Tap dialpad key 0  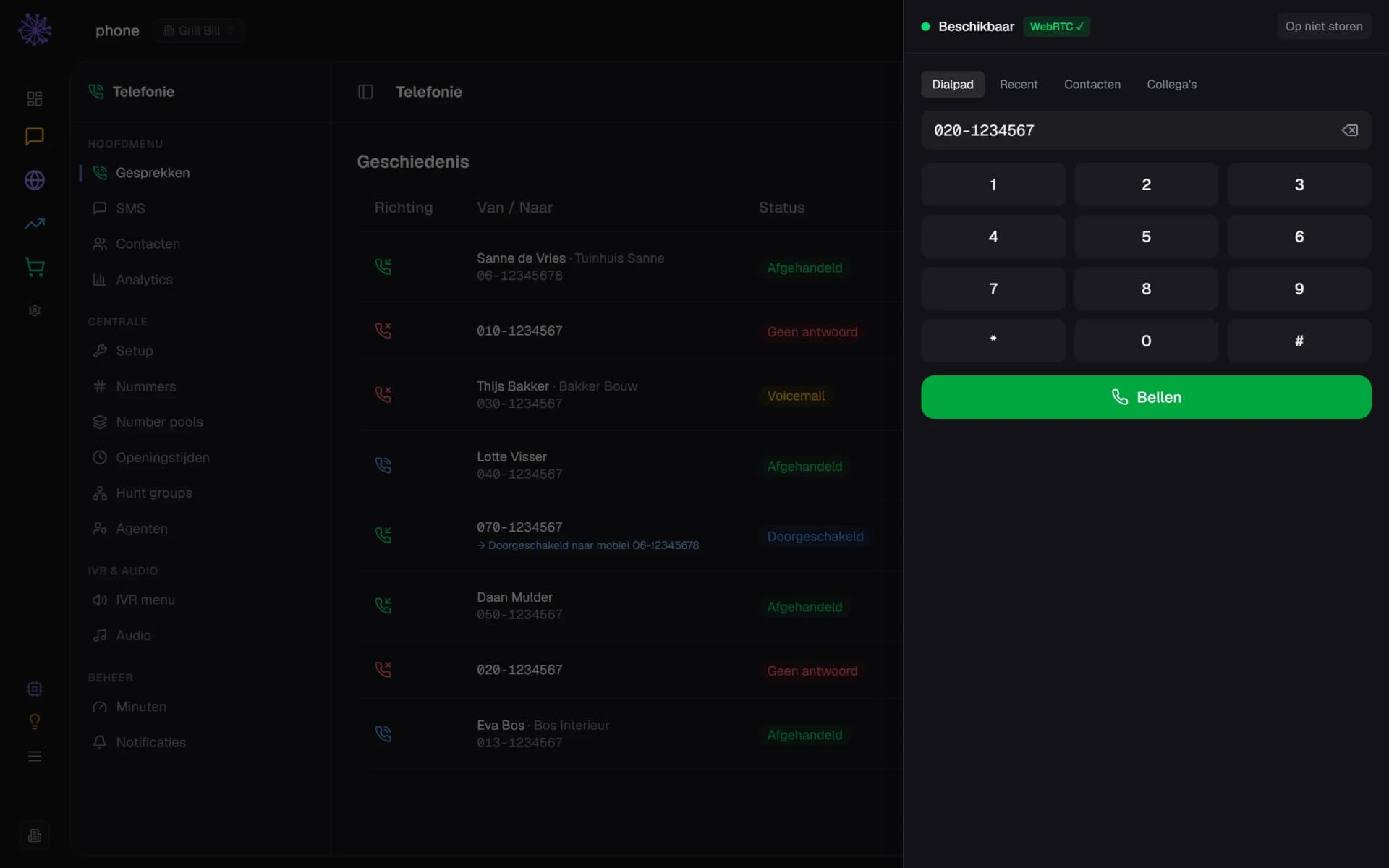pos(1146,341)
